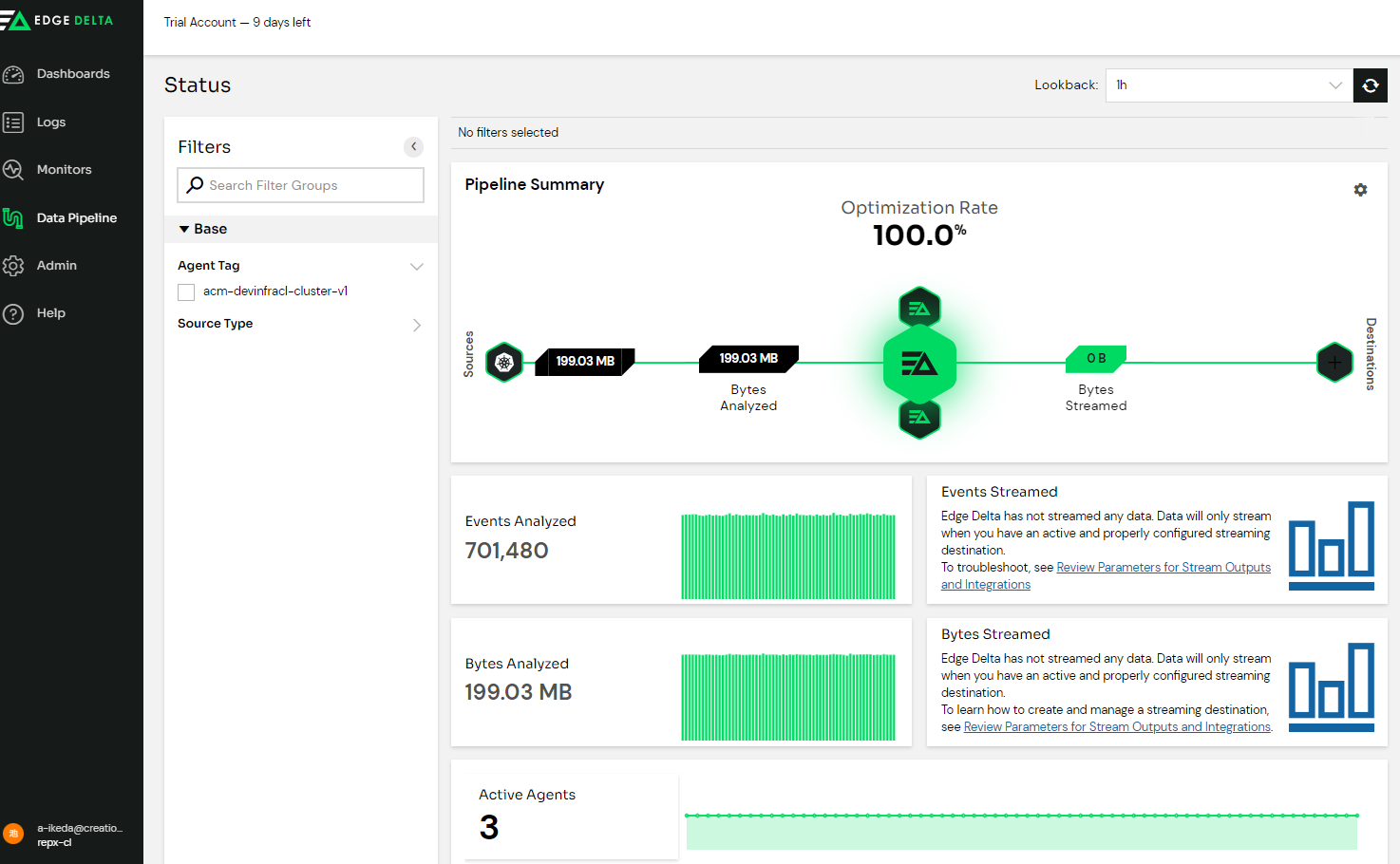Open Review Parameters link under Events Streamed
The width and height of the screenshot is (1400, 864).
click(1164, 568)
